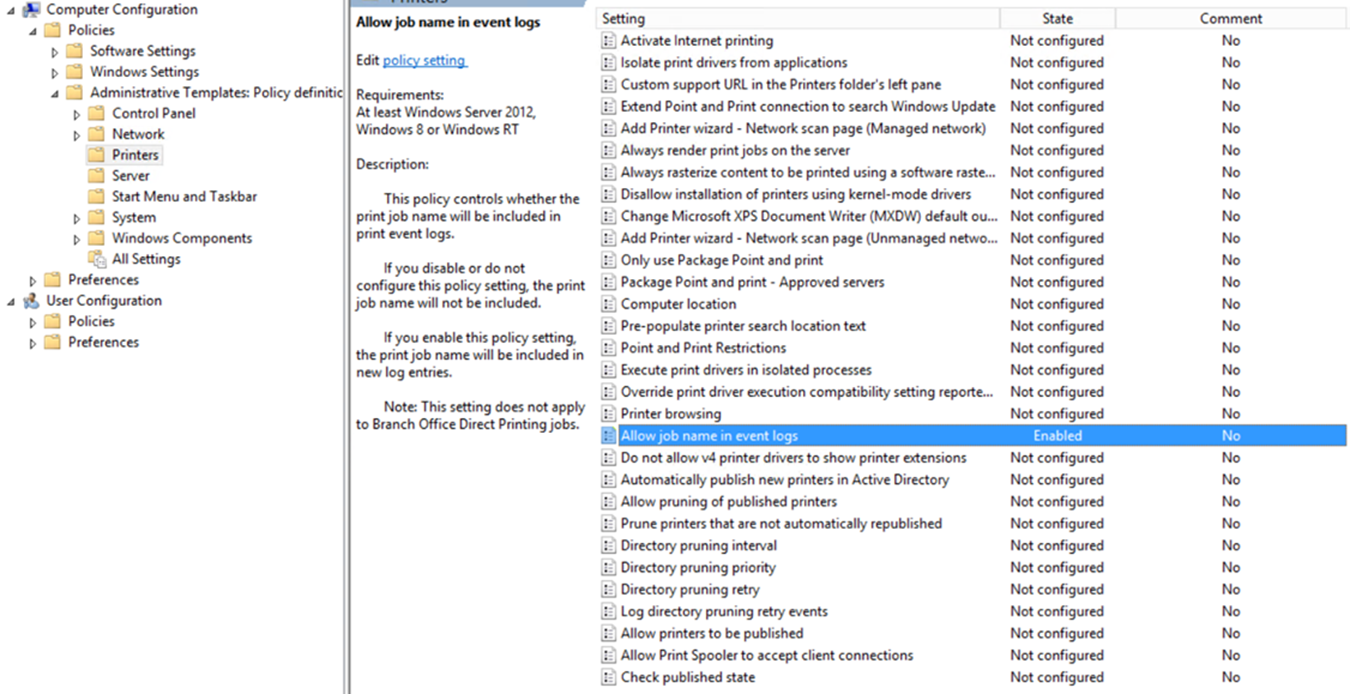
Task: Click the policy icon beside Printer browsing
Action: pyautogui.click(x=608, y=414)
